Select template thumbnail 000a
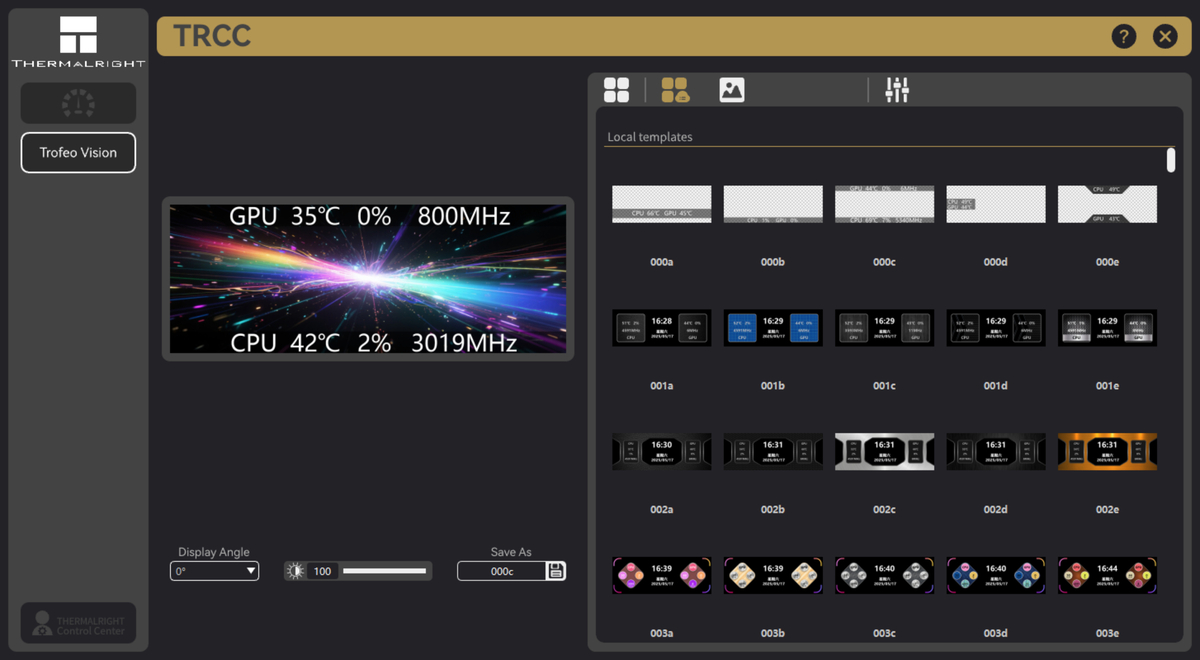The width and height of the screenshot is (1200, 660). click(661, 204)
